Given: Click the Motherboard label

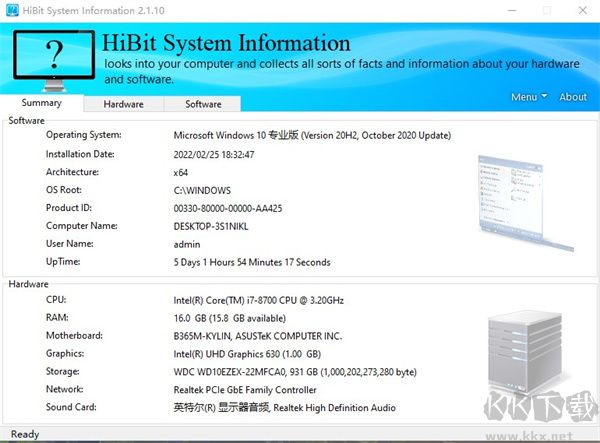Looking at the screenshot, I should pyautogui.click(x=74, y=336).
